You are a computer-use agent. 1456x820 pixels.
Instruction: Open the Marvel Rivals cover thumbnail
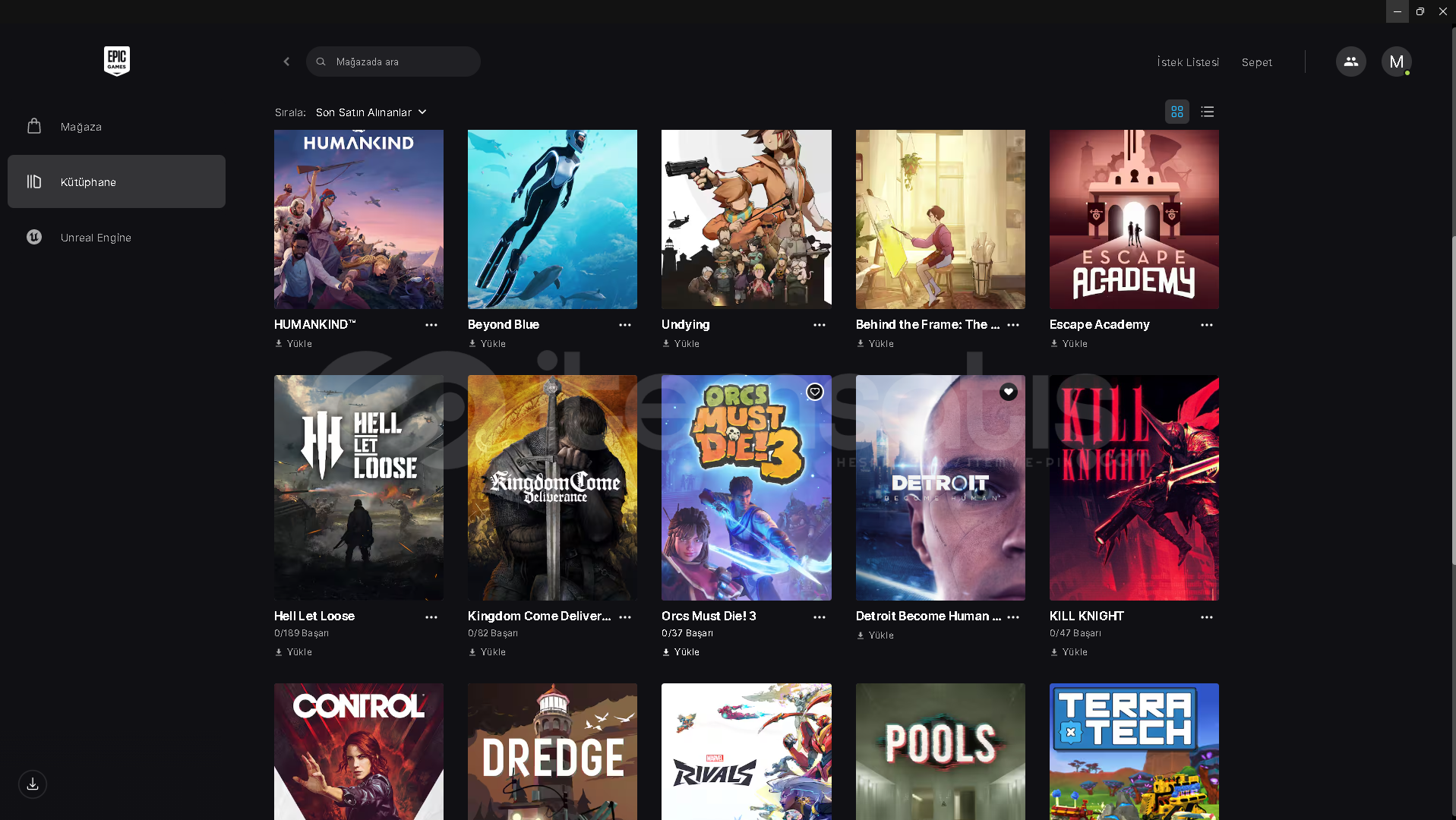(747, 752)
